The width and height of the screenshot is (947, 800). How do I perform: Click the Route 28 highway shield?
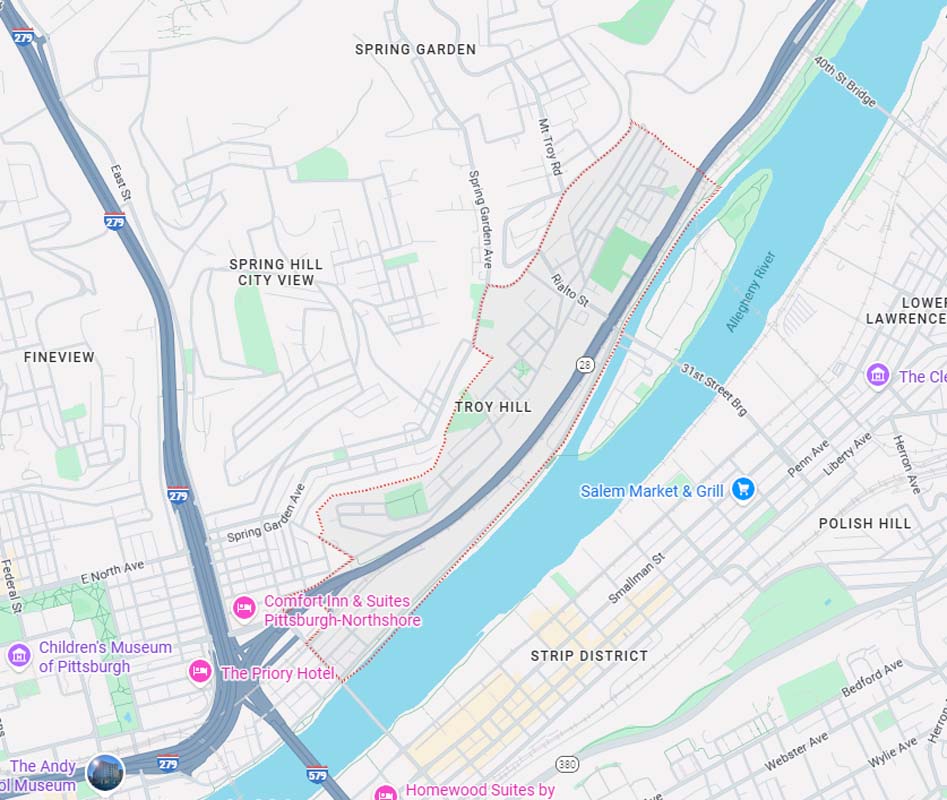pos(585,364)
